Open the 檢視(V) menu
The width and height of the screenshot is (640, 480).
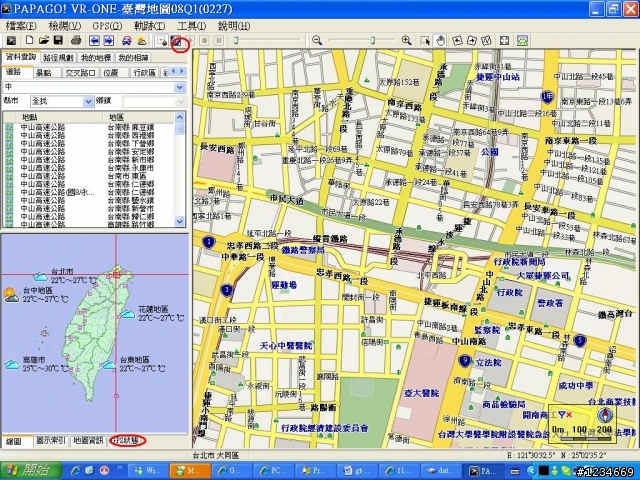pyautogui.click(x=64, y=26)
